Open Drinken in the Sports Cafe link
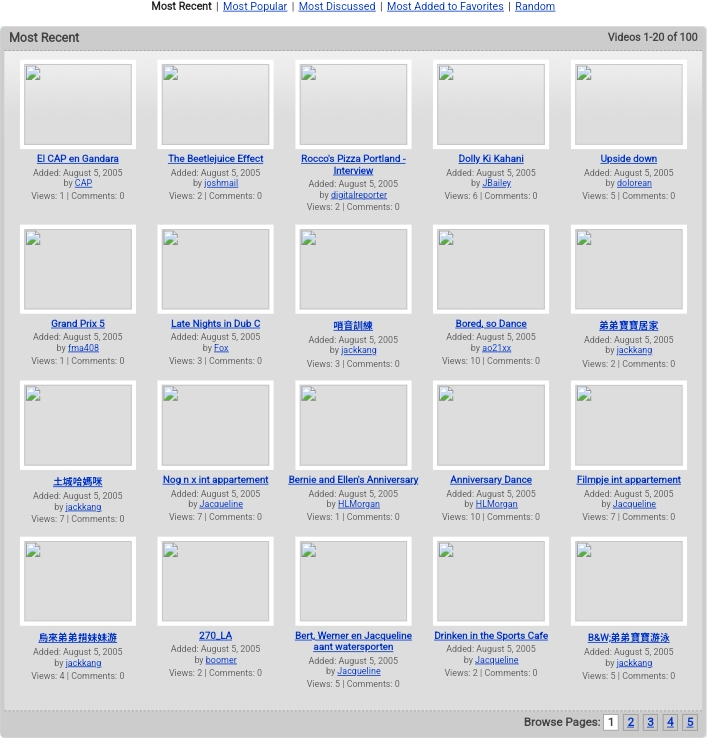The height and width of the screenshot is (738, 707). pos(491,635)
